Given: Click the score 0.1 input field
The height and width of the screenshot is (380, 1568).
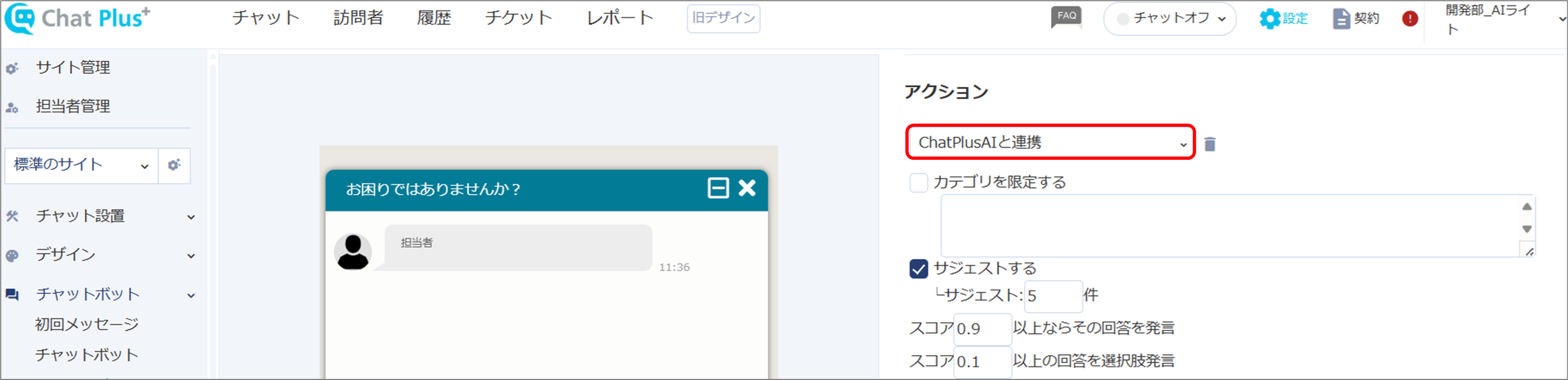Looking at the screenshot, I should [x=982, y=362].
